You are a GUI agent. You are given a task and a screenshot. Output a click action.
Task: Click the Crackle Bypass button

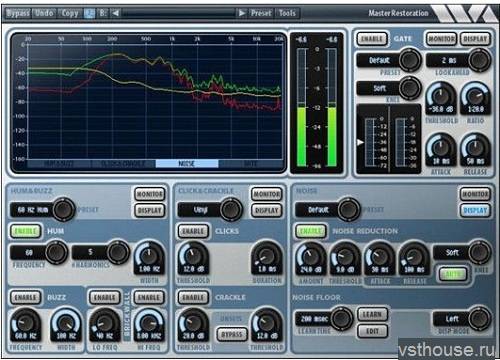(x=232, y=334)
